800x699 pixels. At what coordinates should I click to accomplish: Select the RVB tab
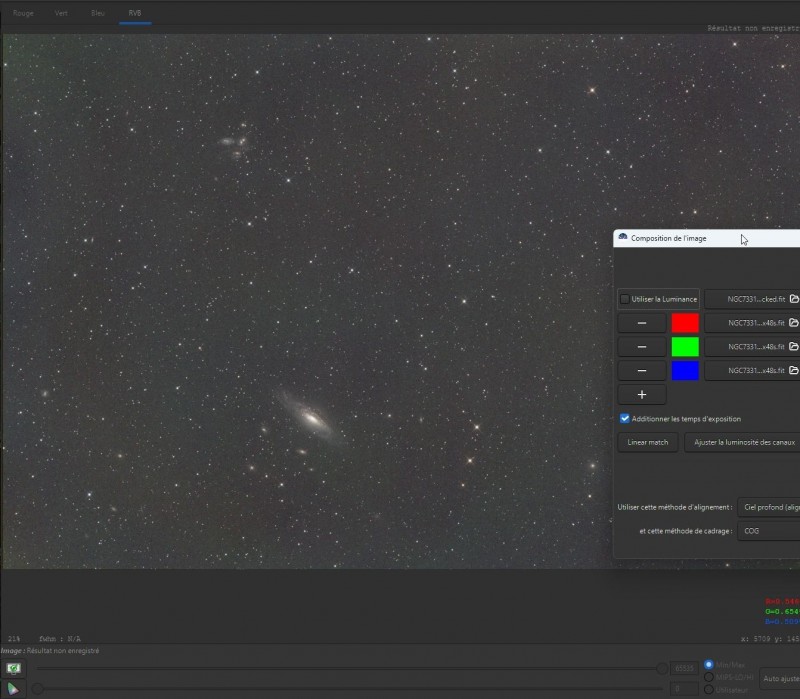[135, 13]
